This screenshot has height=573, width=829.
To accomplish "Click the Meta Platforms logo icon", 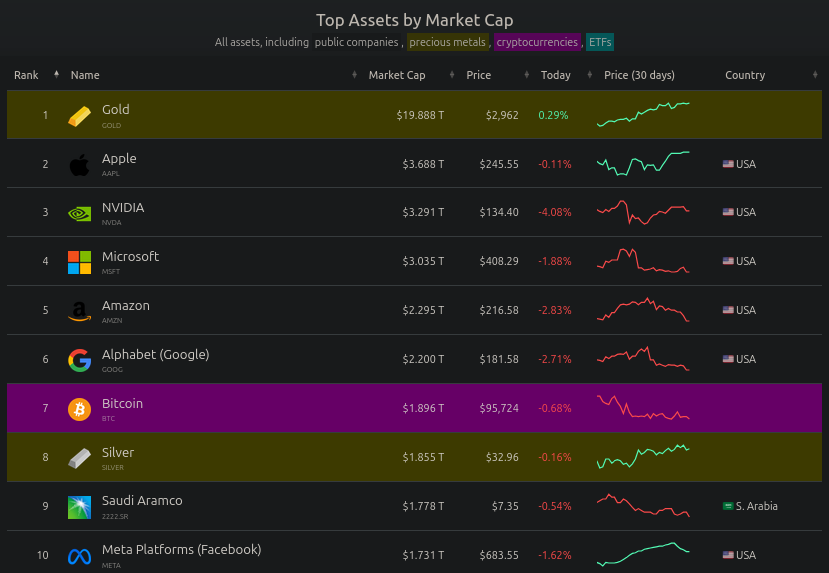I will pyautogui.click(x=79, y=556).
